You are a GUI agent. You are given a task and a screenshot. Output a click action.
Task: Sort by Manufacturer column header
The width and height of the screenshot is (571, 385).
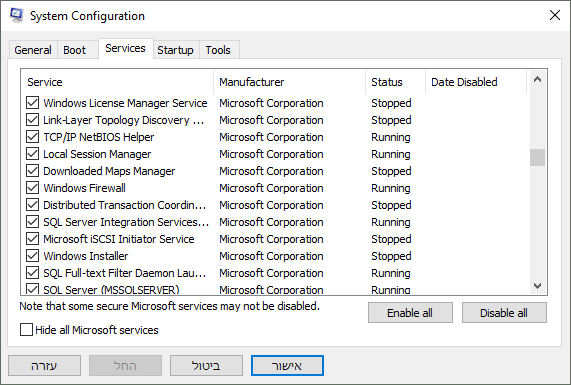290,82
